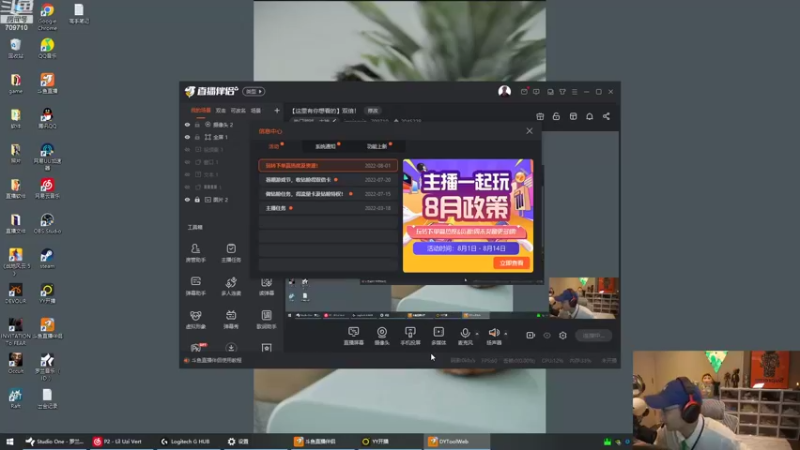
Task: Add a 直播屏幕 screen capture source
Action: click(354, 336)
